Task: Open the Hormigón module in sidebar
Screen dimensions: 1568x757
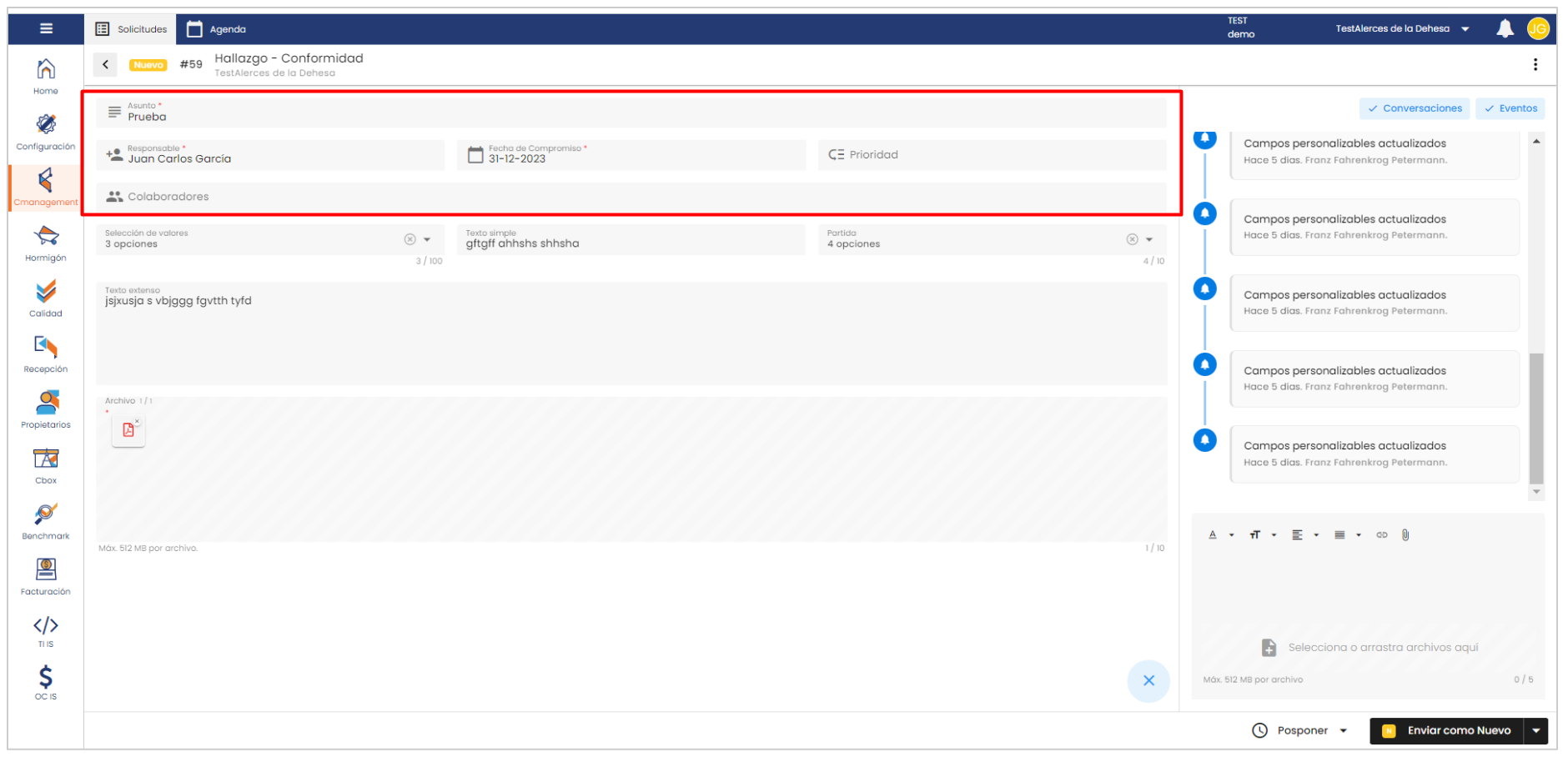Action: 46,243
